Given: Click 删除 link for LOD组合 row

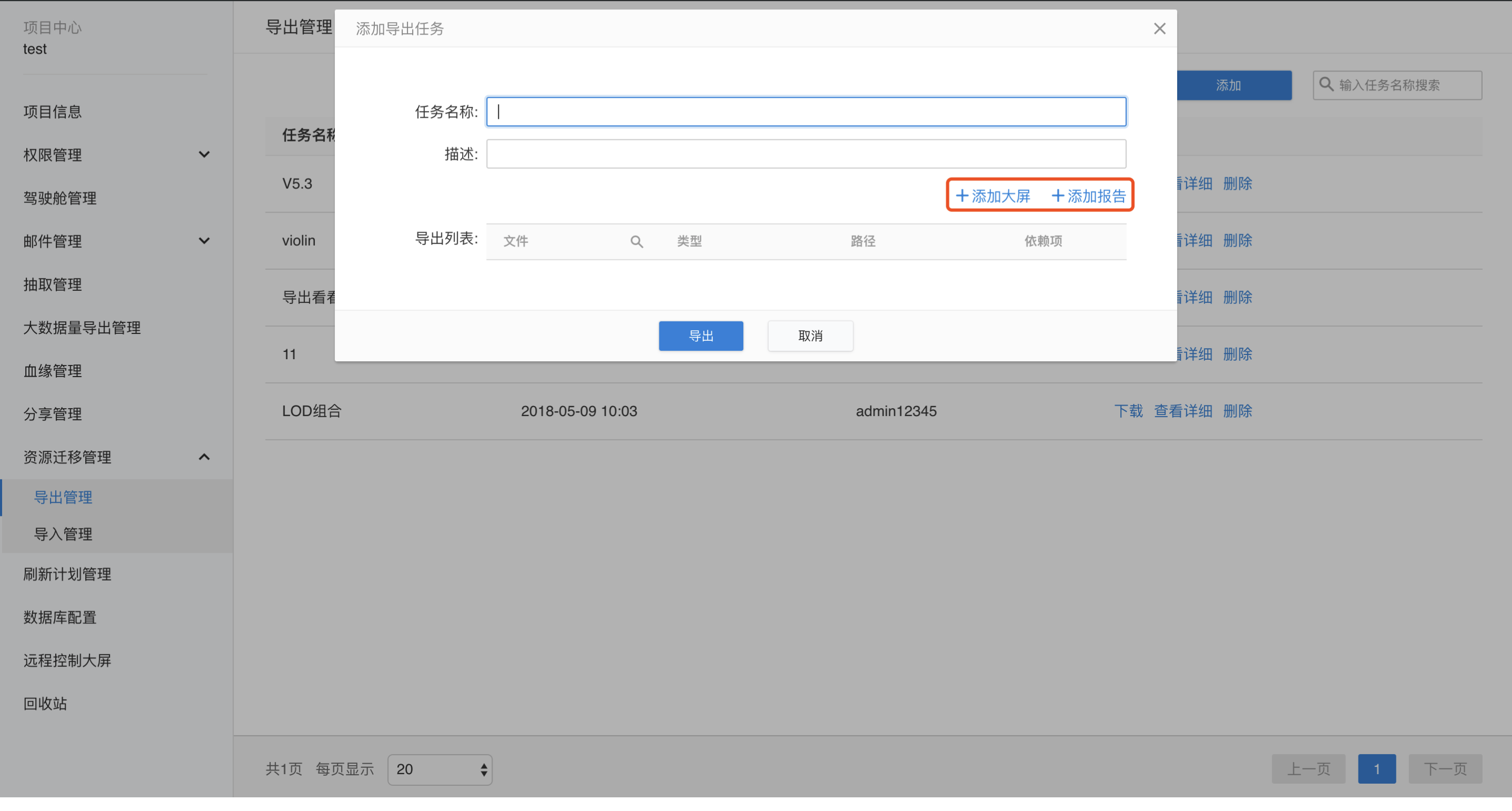Looking at the screenshot, I should coord(1237,411).
